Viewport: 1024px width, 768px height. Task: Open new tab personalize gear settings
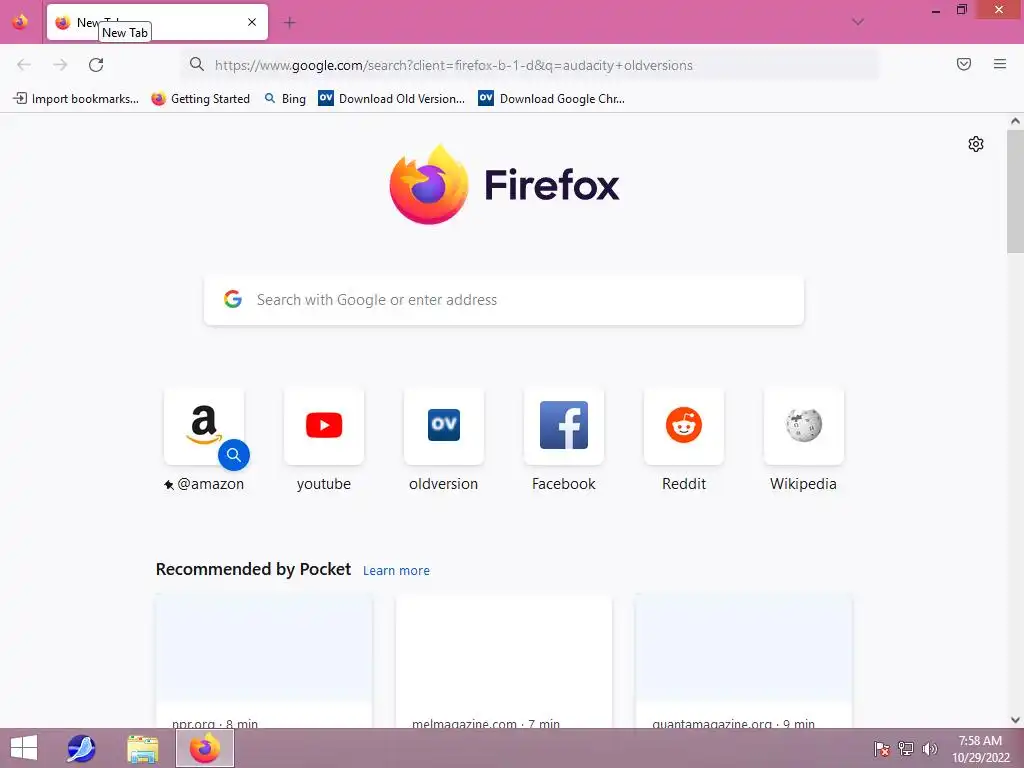point(976,144)
